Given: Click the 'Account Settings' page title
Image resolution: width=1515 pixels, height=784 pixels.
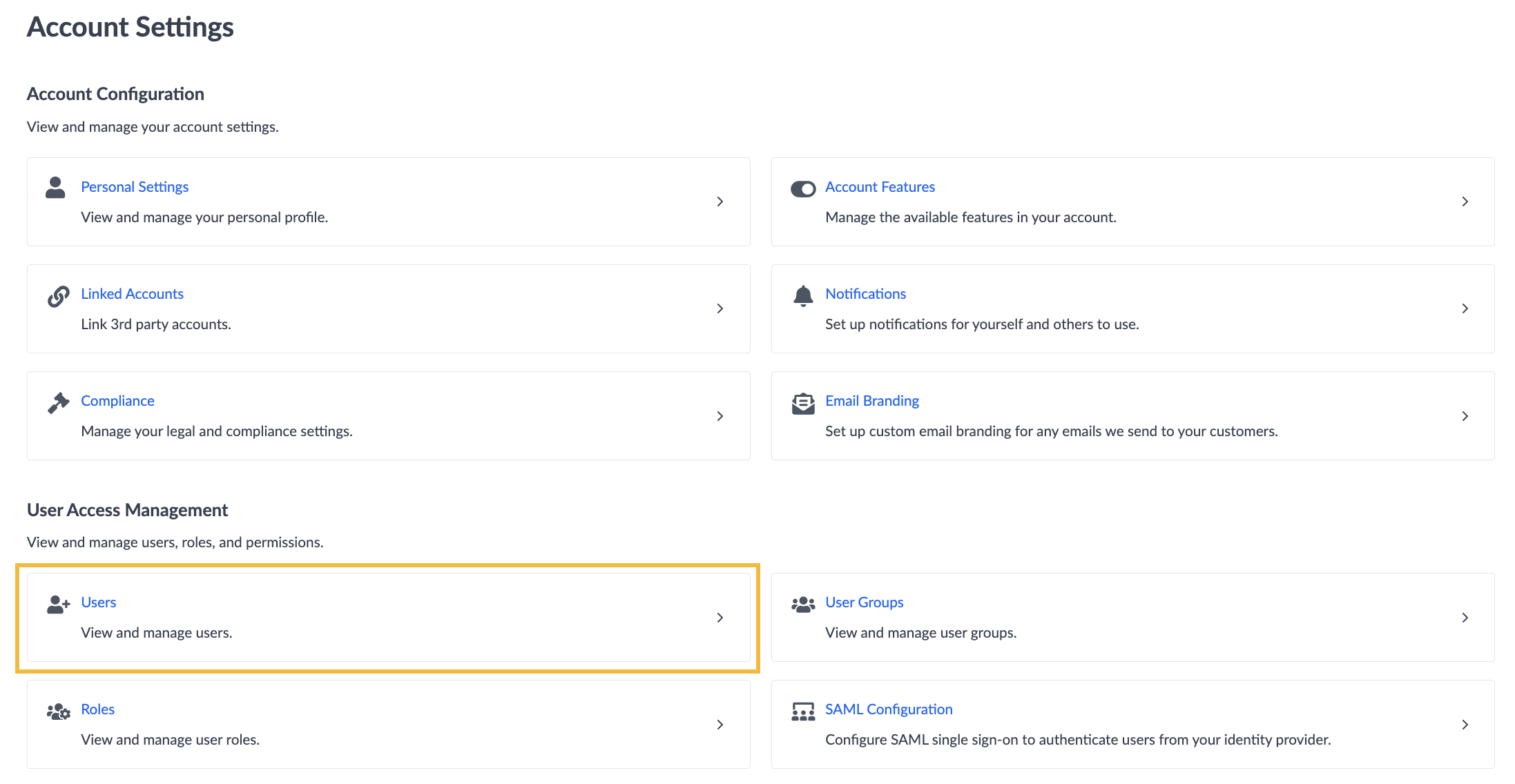Looking at the screenshot, I should [x=131, y=28].
